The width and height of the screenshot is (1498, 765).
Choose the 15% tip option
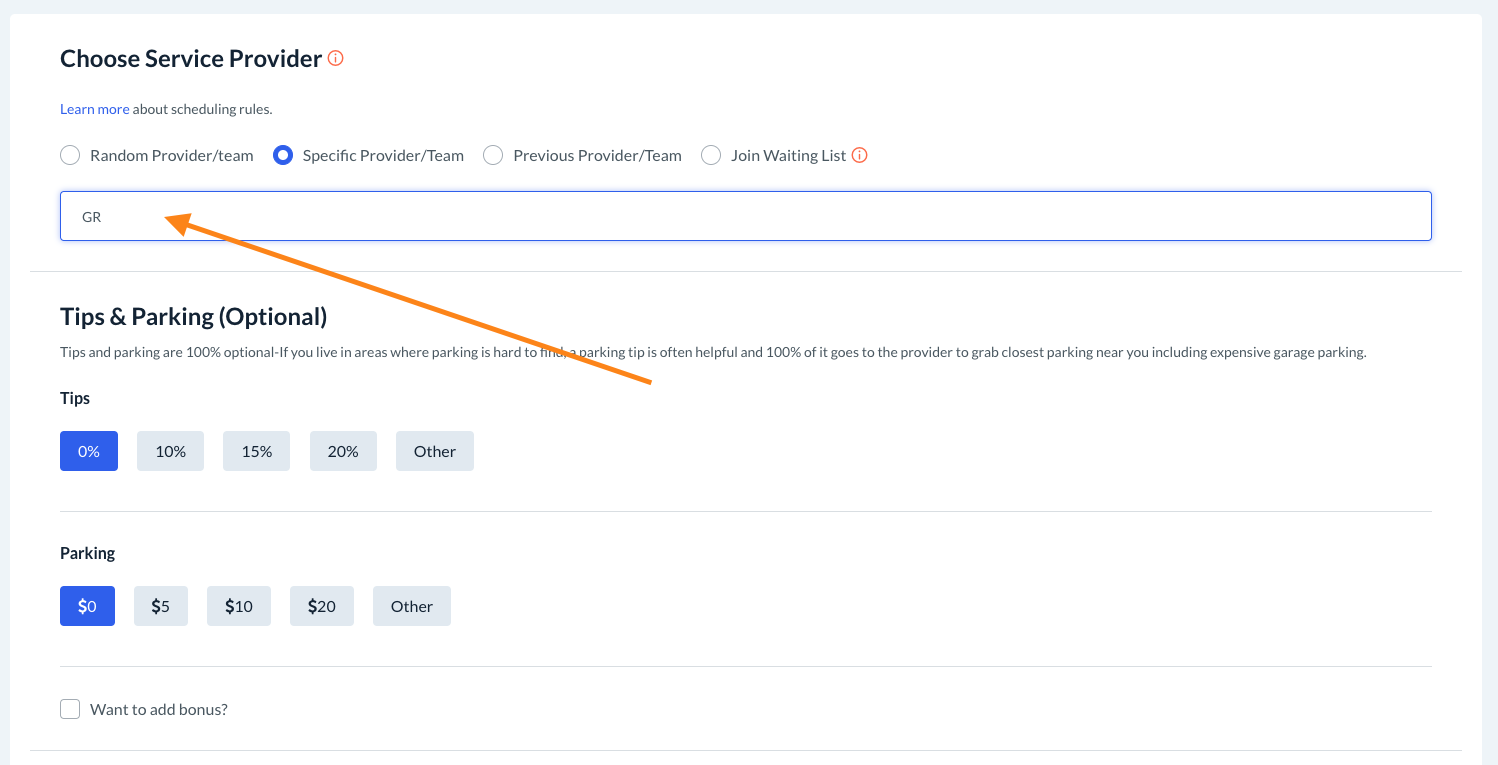tap(256, 451)
